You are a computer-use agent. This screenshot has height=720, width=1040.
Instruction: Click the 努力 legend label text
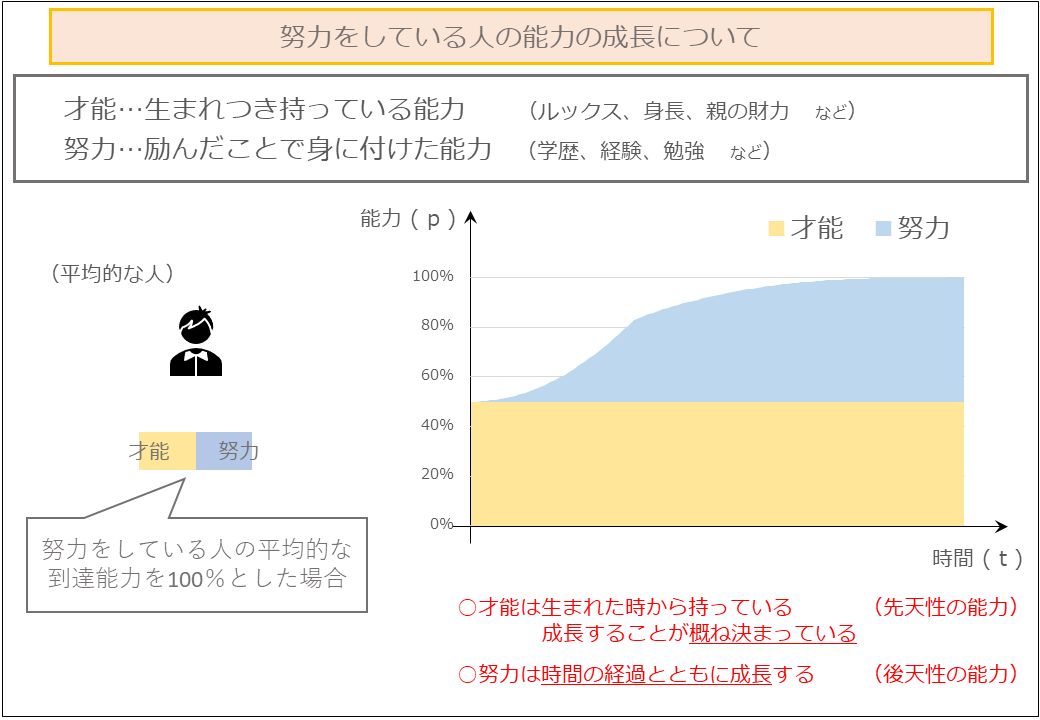coord(923,229)
